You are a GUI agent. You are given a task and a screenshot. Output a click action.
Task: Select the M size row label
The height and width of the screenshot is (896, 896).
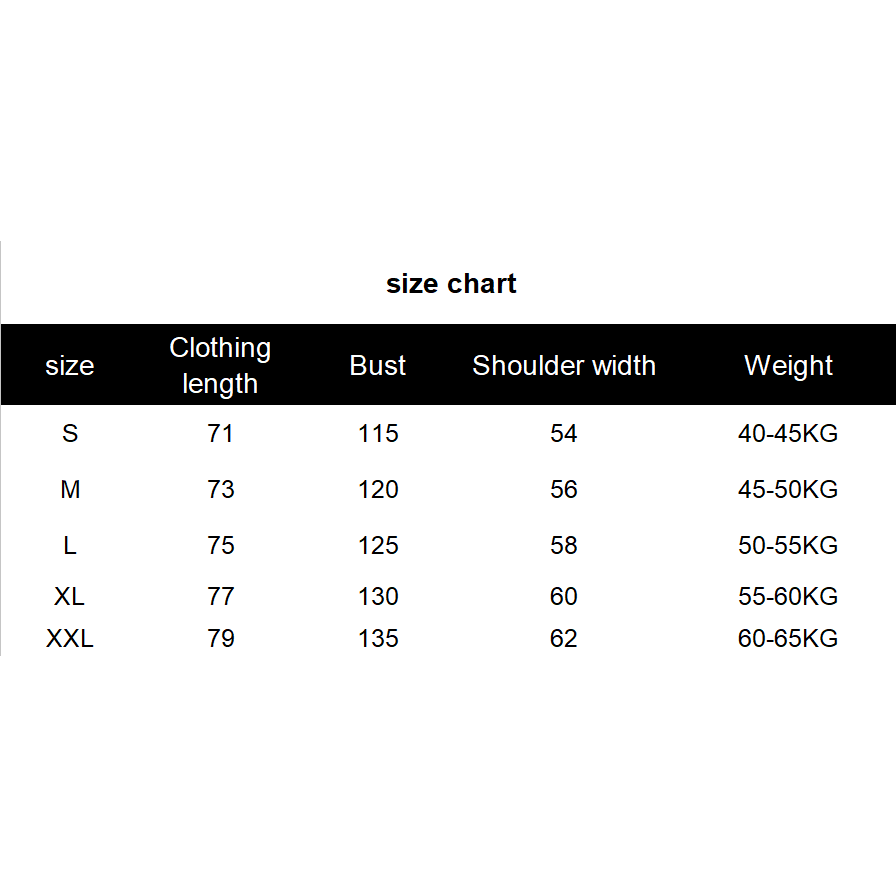(70, 490)
